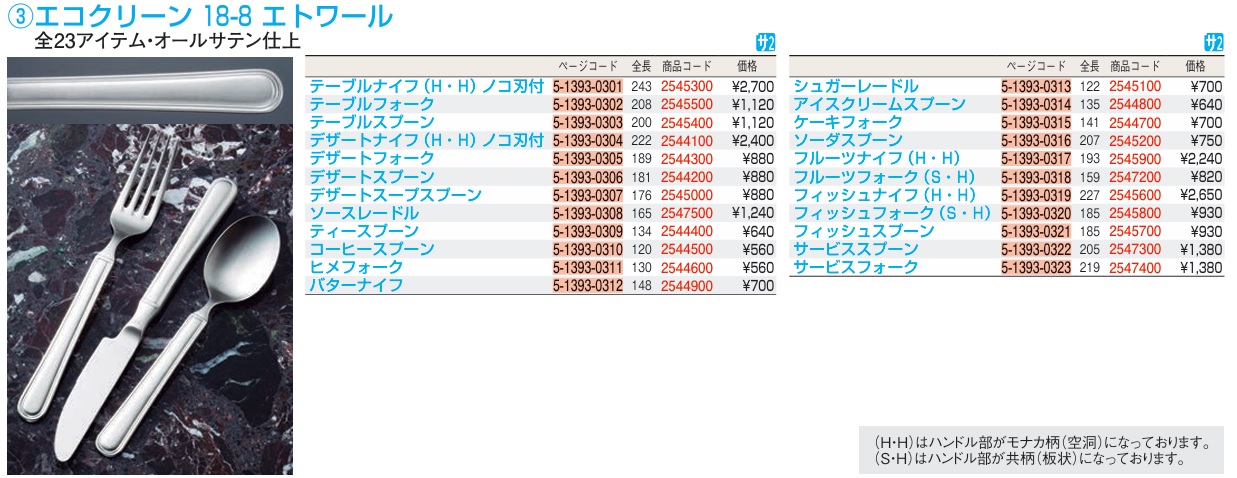Click the circled number 3 heading marker
1237x478 pixels.
[20, 17]
